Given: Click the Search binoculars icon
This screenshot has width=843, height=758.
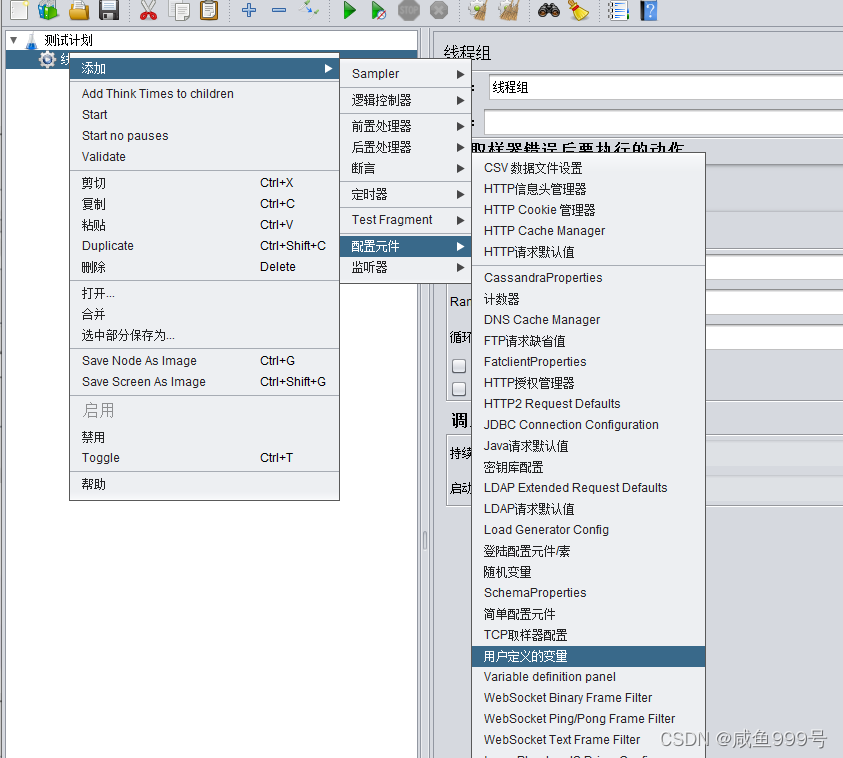Looking at the screenshot, I should (x=548, y=10).
